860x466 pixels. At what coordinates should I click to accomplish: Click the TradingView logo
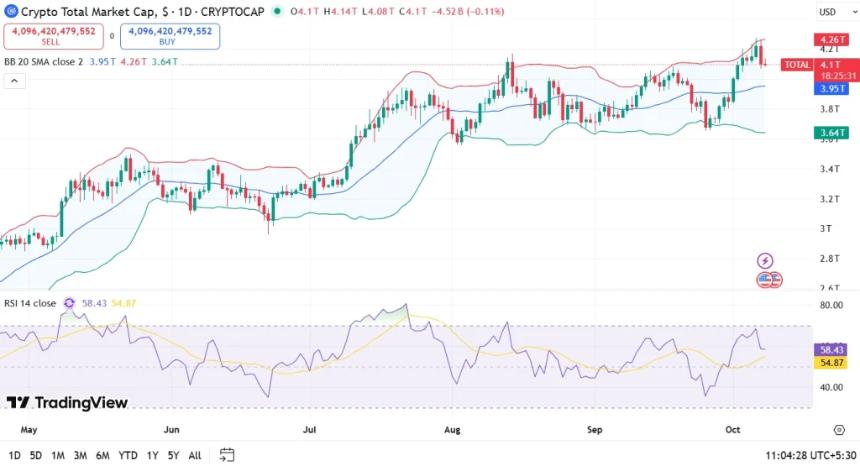click(67, 402)
